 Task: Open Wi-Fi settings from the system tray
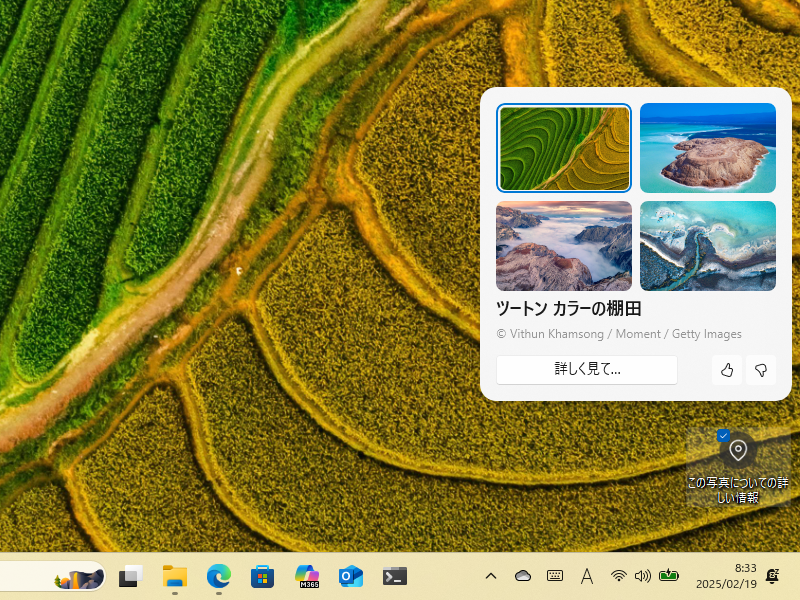tap(619, 575)
